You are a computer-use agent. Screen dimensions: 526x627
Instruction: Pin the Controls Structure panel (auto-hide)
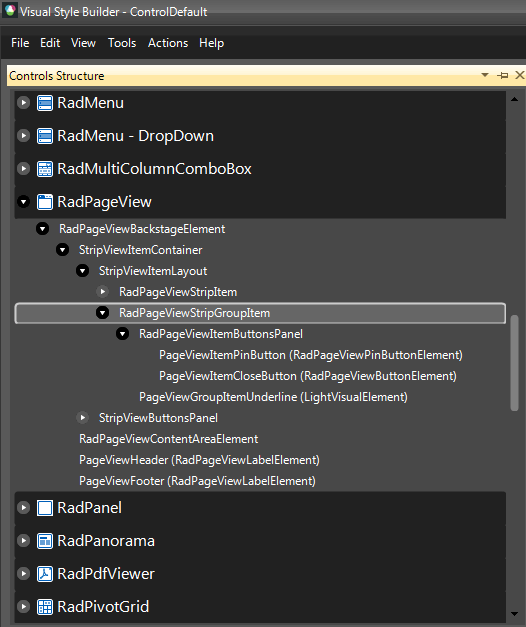click(502, 75)
